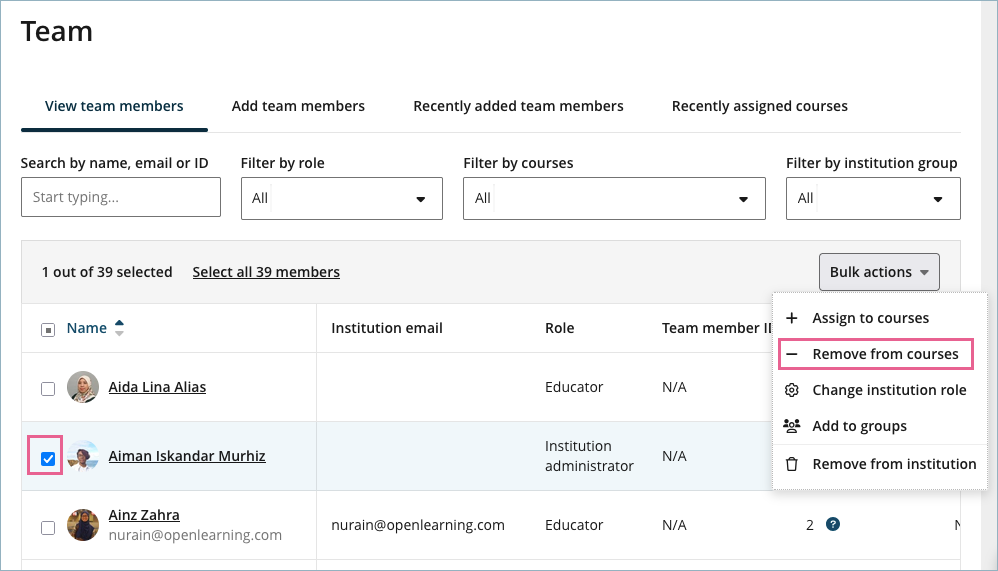Click the trash icon for Remove from institution

(x=792, y=464)
